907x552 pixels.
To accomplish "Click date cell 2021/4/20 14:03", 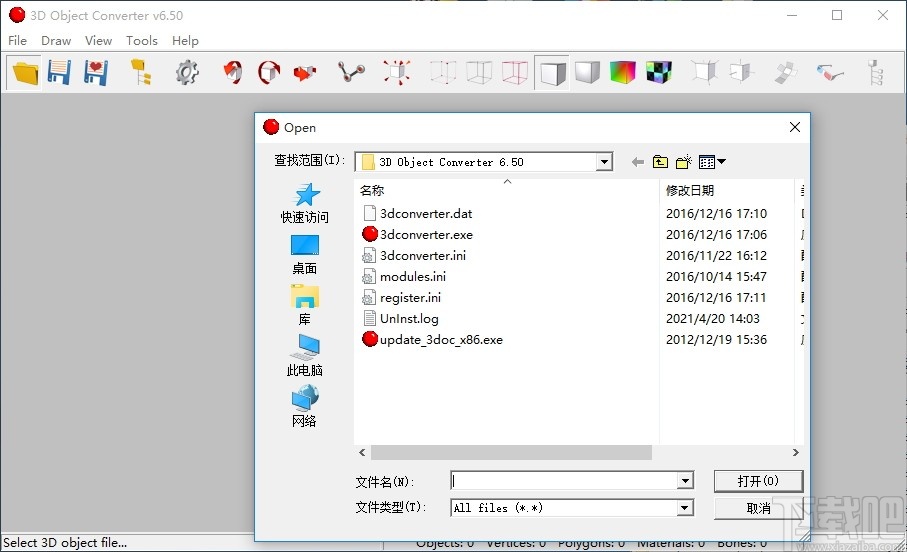I will [713, 318].
